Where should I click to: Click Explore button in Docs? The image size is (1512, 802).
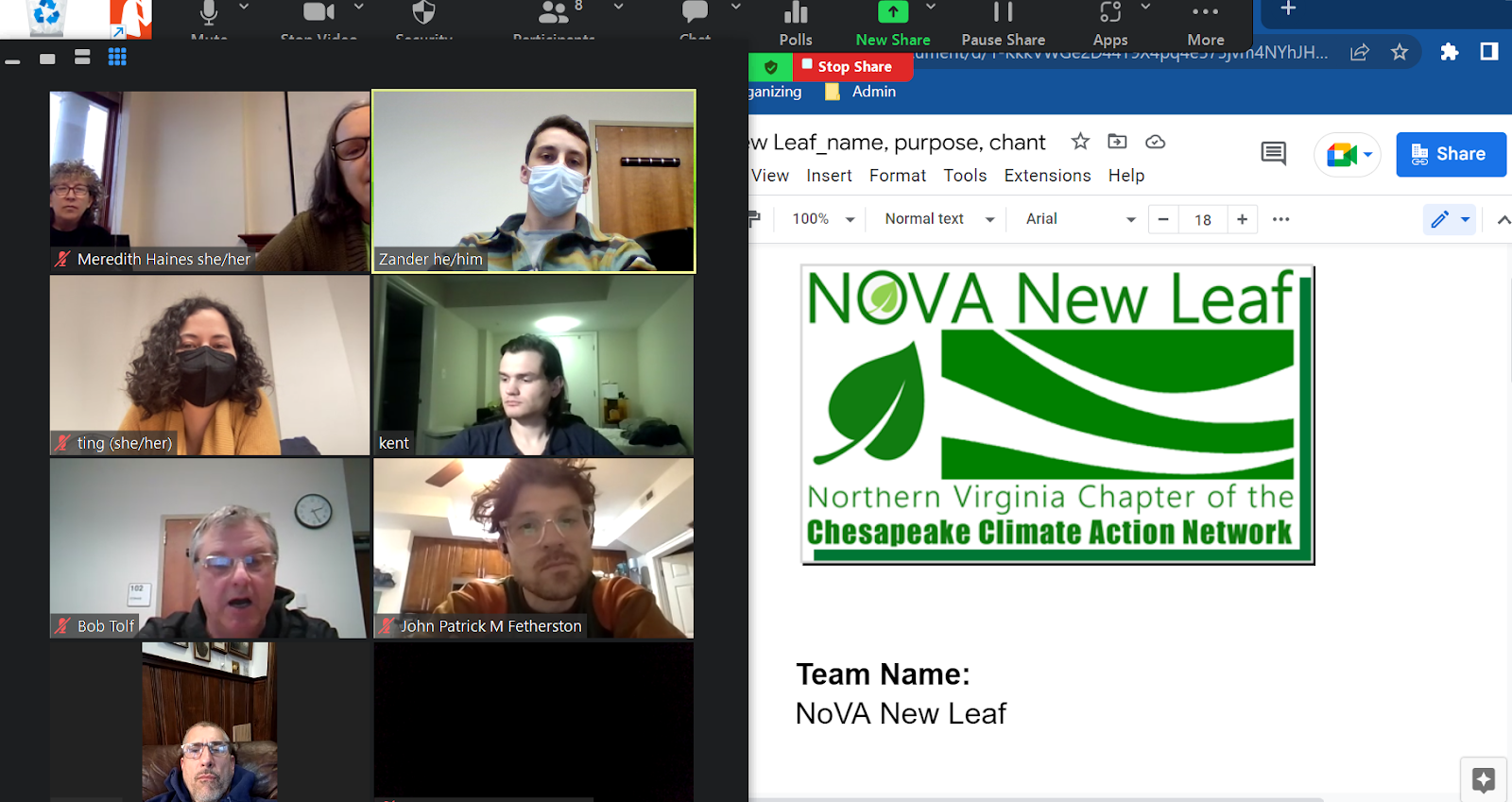pyautogui.click(x=1483, y=780)
